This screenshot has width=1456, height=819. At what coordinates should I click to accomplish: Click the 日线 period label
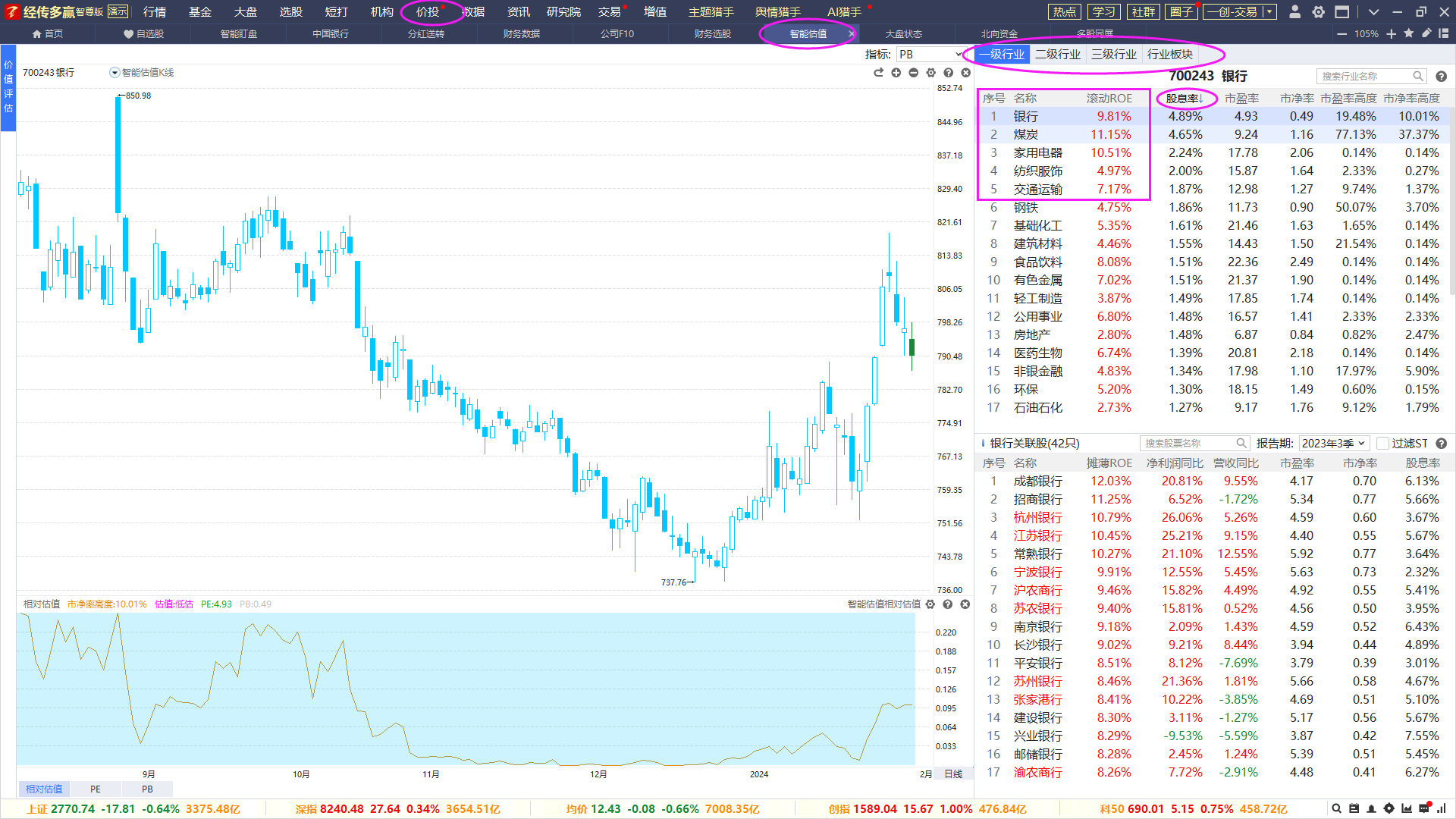tap(953, 774)
